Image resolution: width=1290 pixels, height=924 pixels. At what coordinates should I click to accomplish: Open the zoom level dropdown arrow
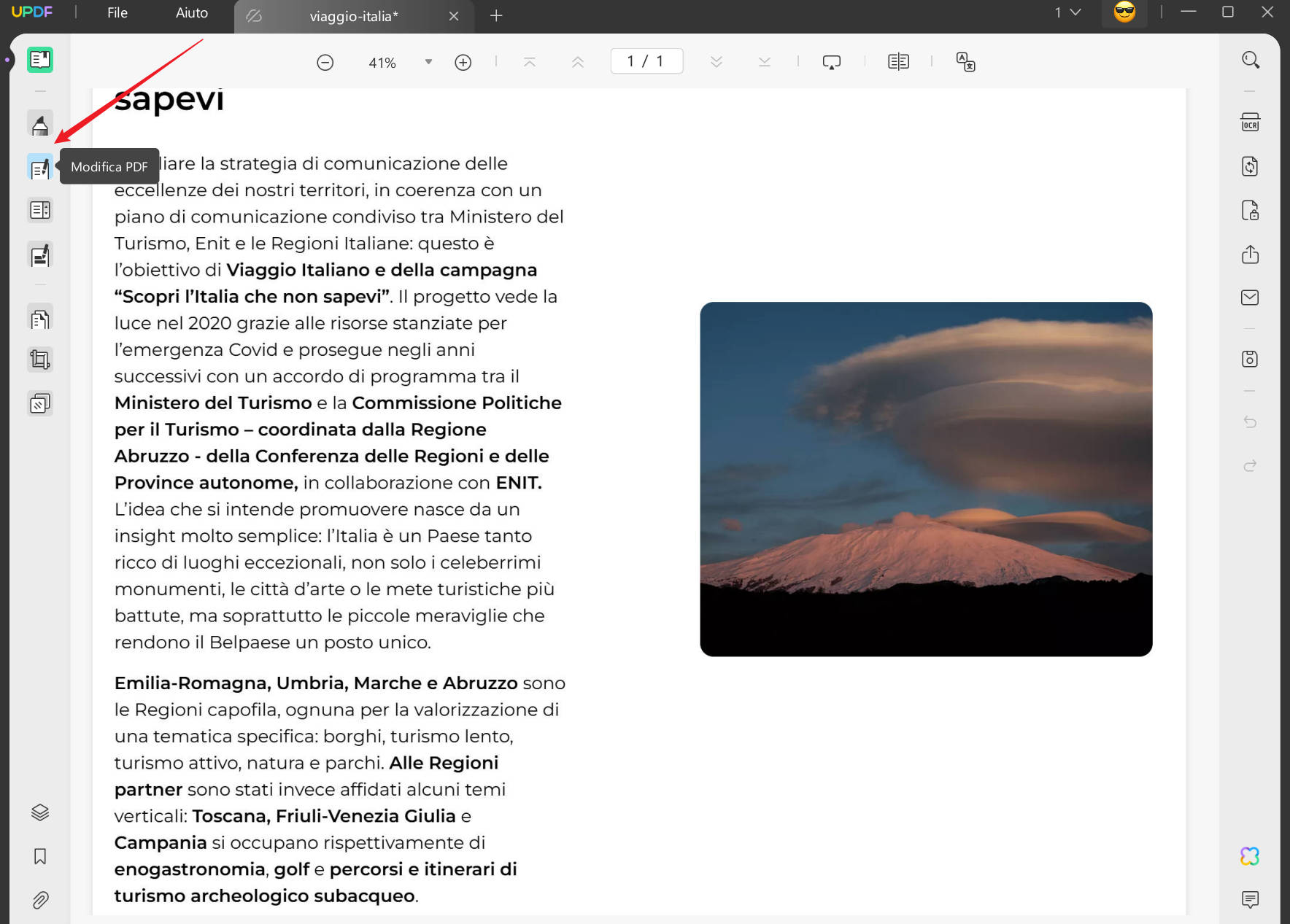click(x=429, y=63)
